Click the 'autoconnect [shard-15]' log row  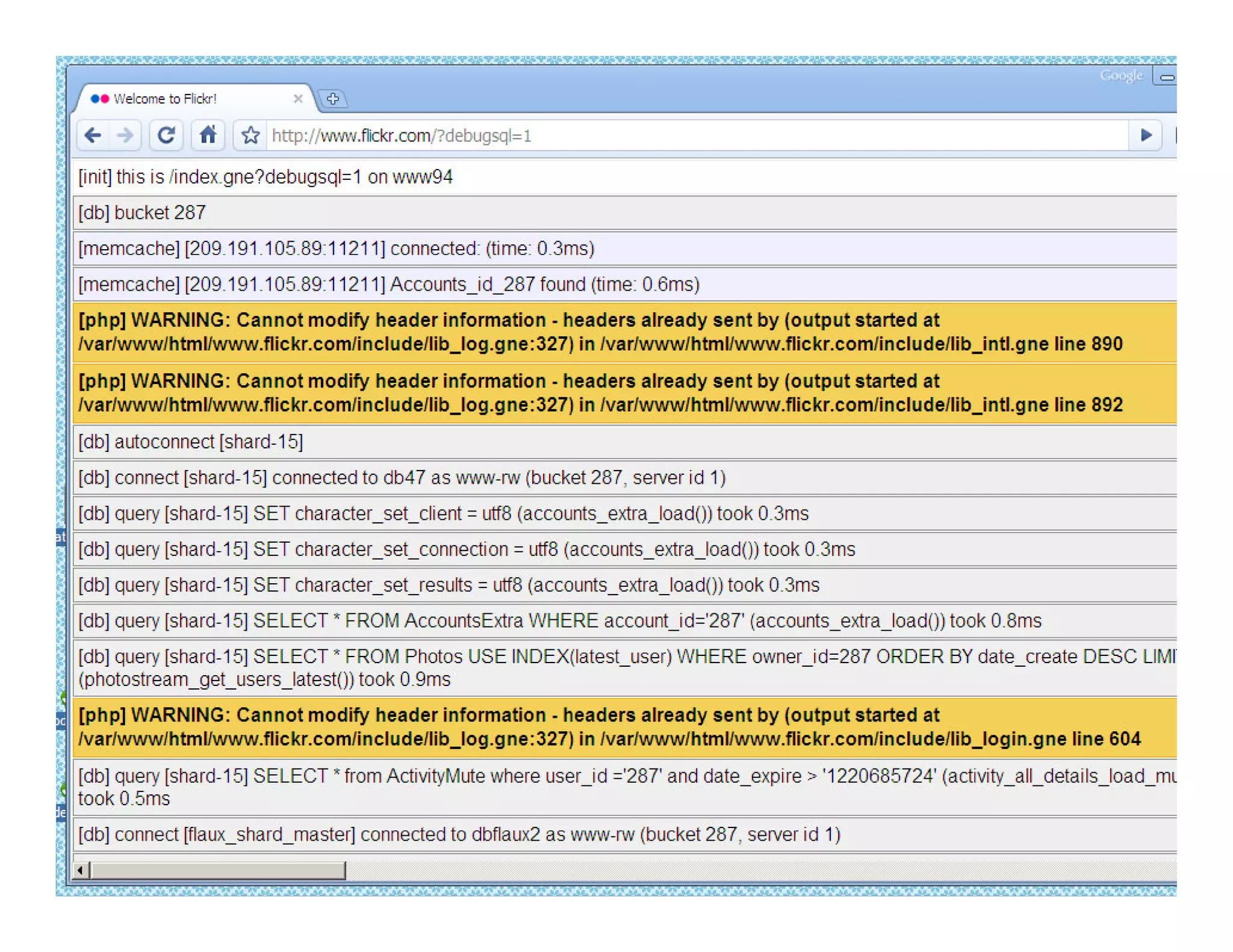pos(191,442)
